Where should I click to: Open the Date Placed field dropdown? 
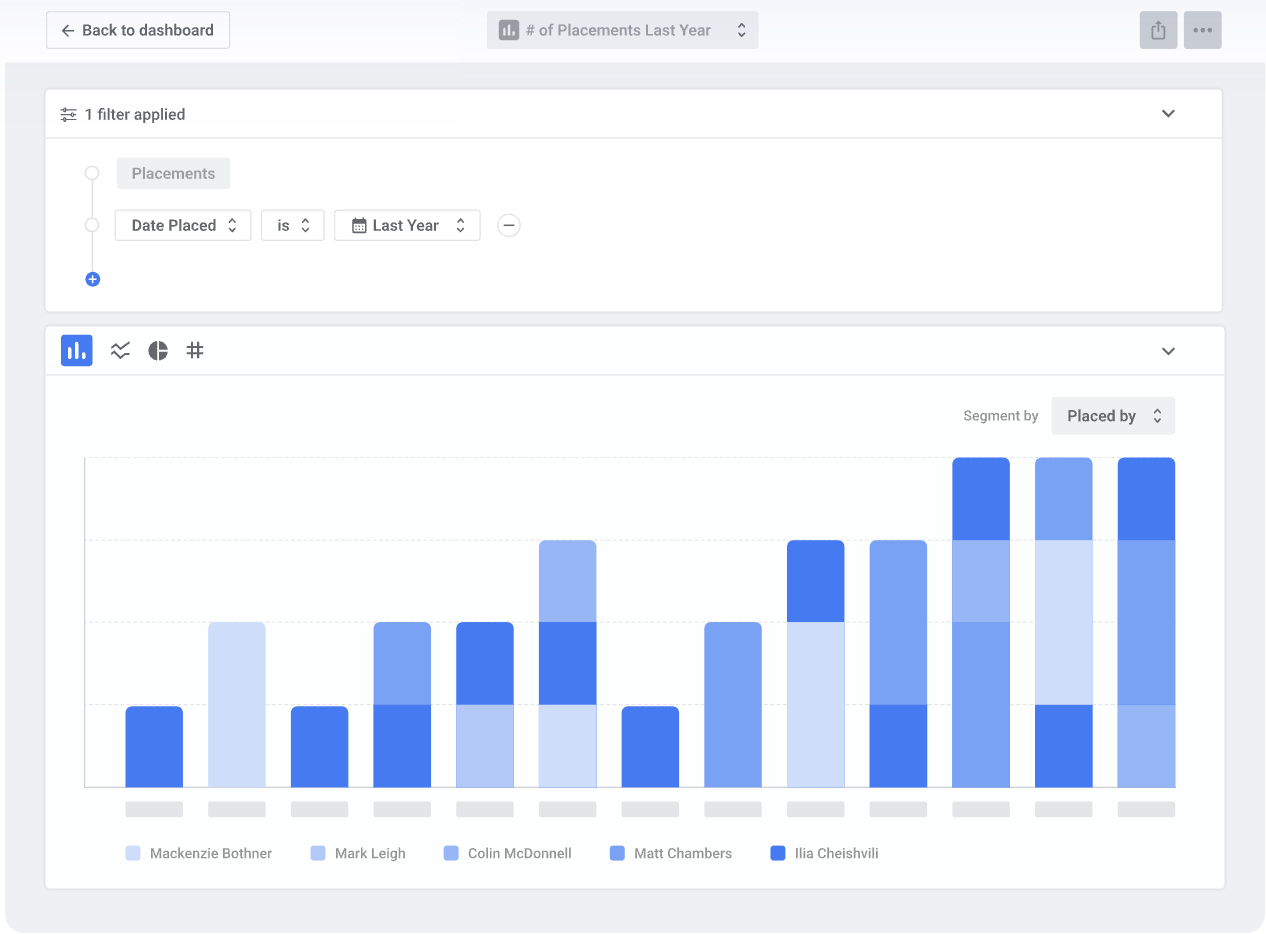click(x=182, y=225)
